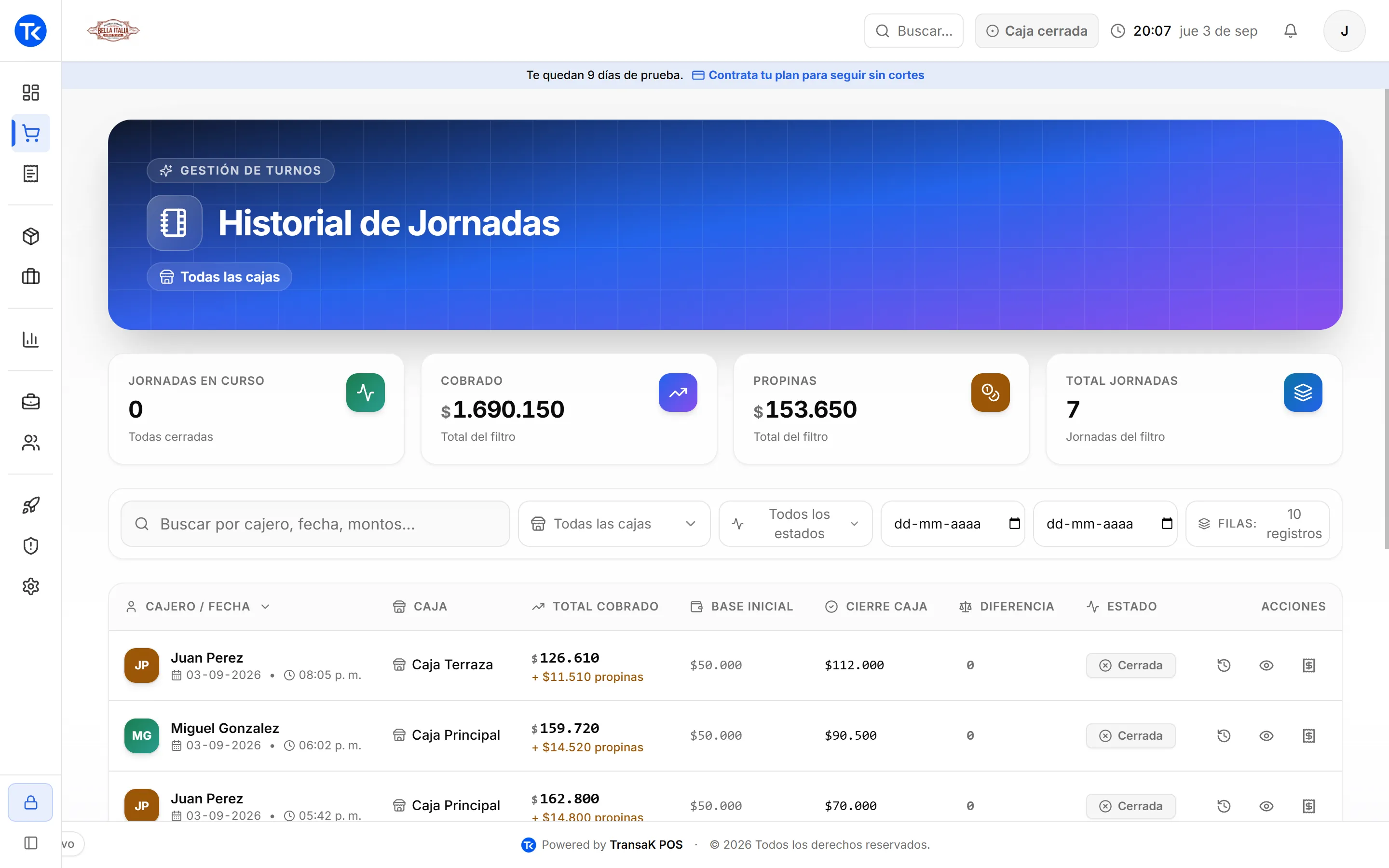
Task: Click the Bella Italia restaurant logo
Action: [113, 30]
